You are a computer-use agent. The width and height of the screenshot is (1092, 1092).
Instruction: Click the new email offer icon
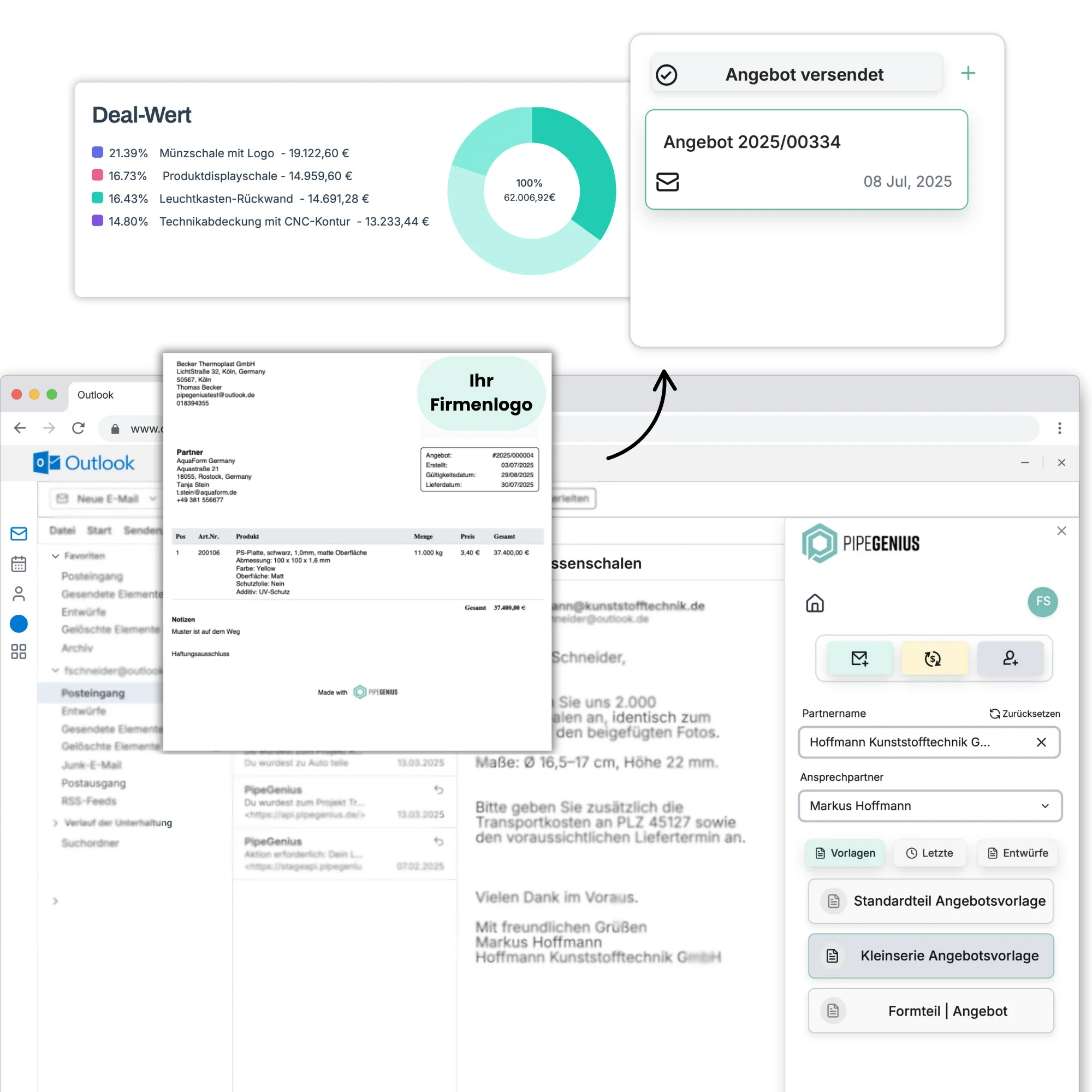pyautogui.click(x=860, y=658)
